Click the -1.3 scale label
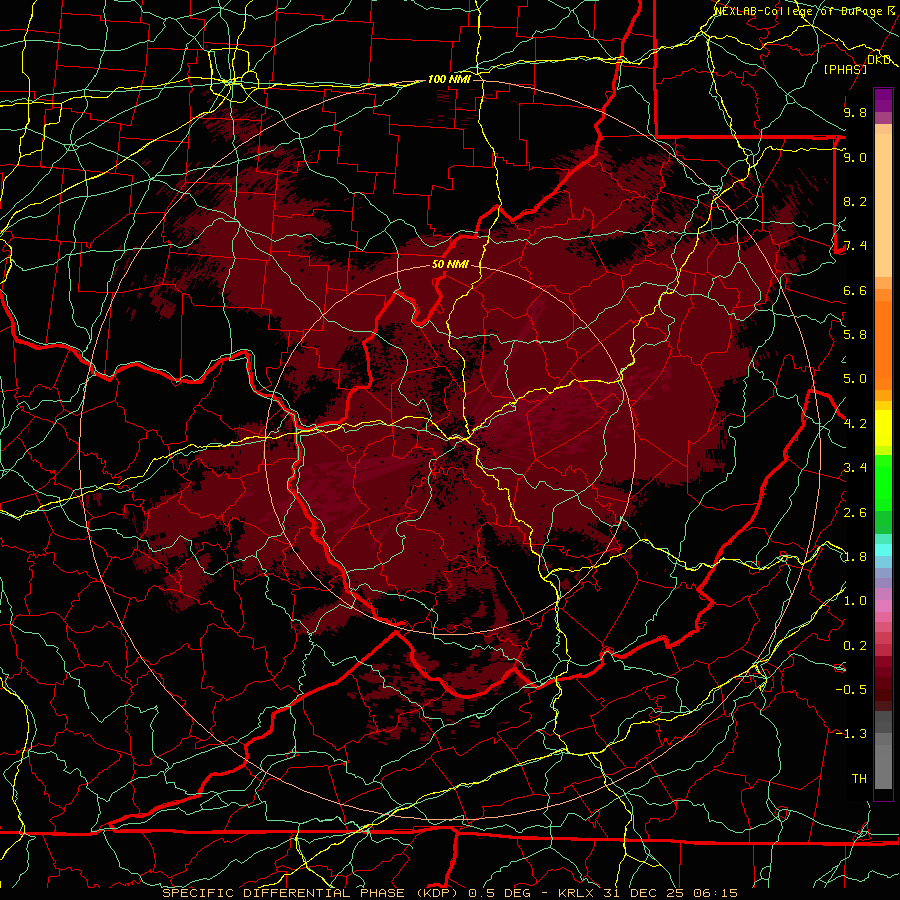This screenshot has height=900, width=900. tap(851, 734)
